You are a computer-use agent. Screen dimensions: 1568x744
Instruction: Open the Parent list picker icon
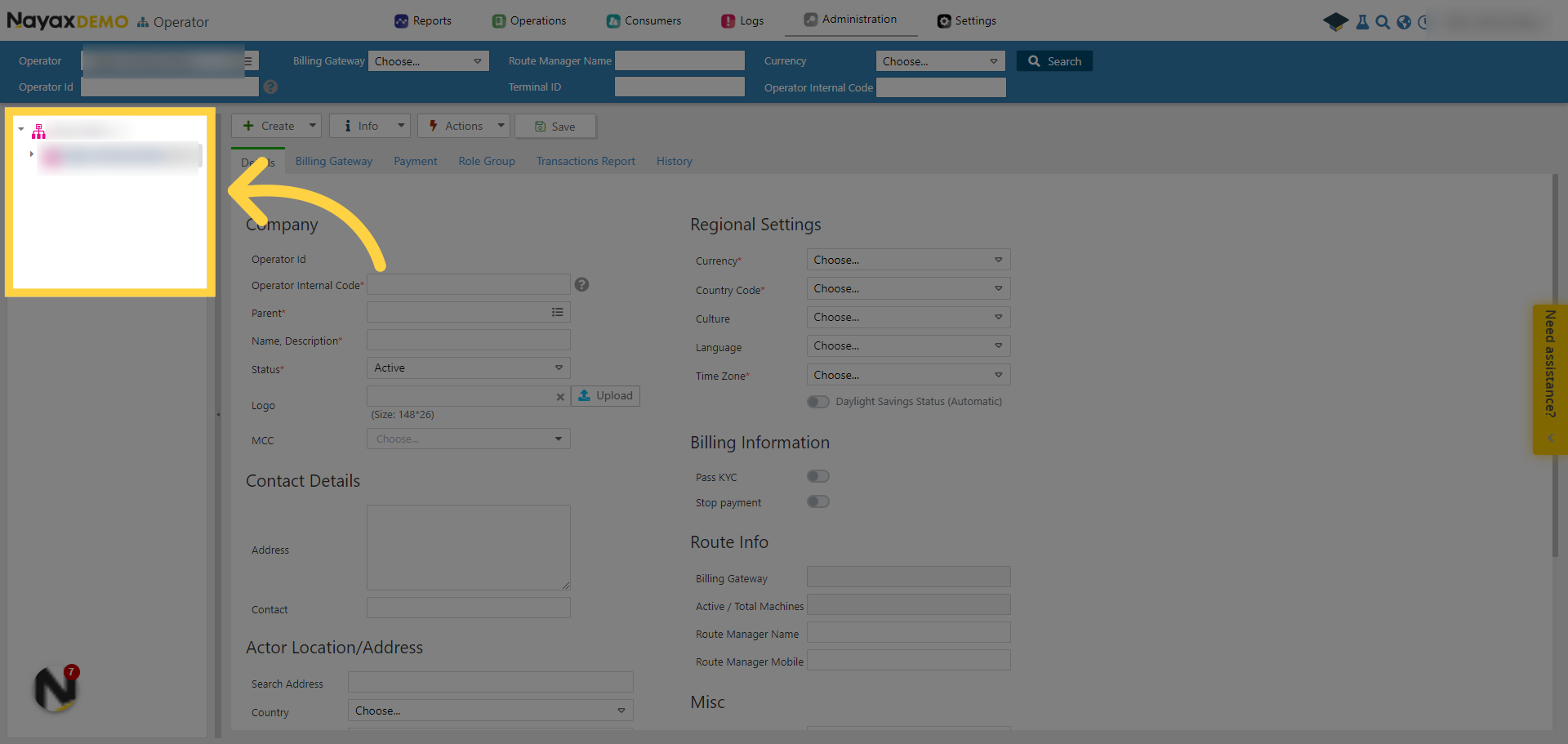[557, 312]
